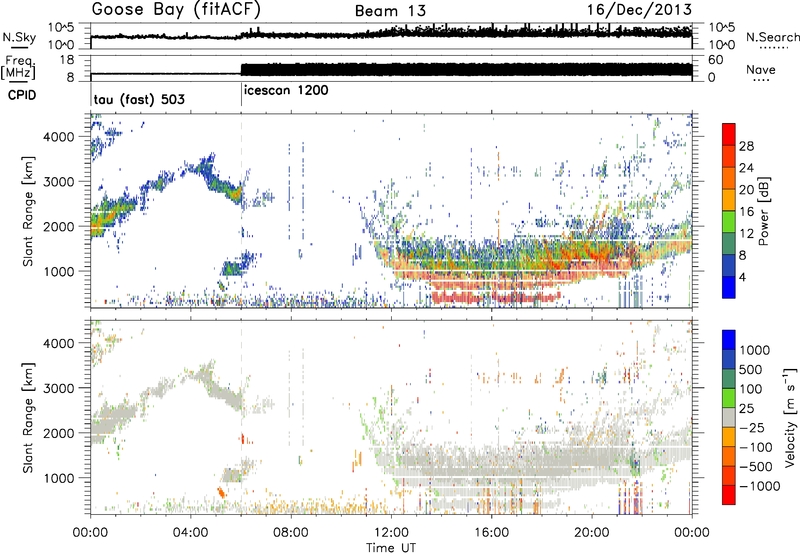Click the gray band of Velocity color bar
This screenshot has height=554, width=800.
pyautogui.click(x=729, y=417)
